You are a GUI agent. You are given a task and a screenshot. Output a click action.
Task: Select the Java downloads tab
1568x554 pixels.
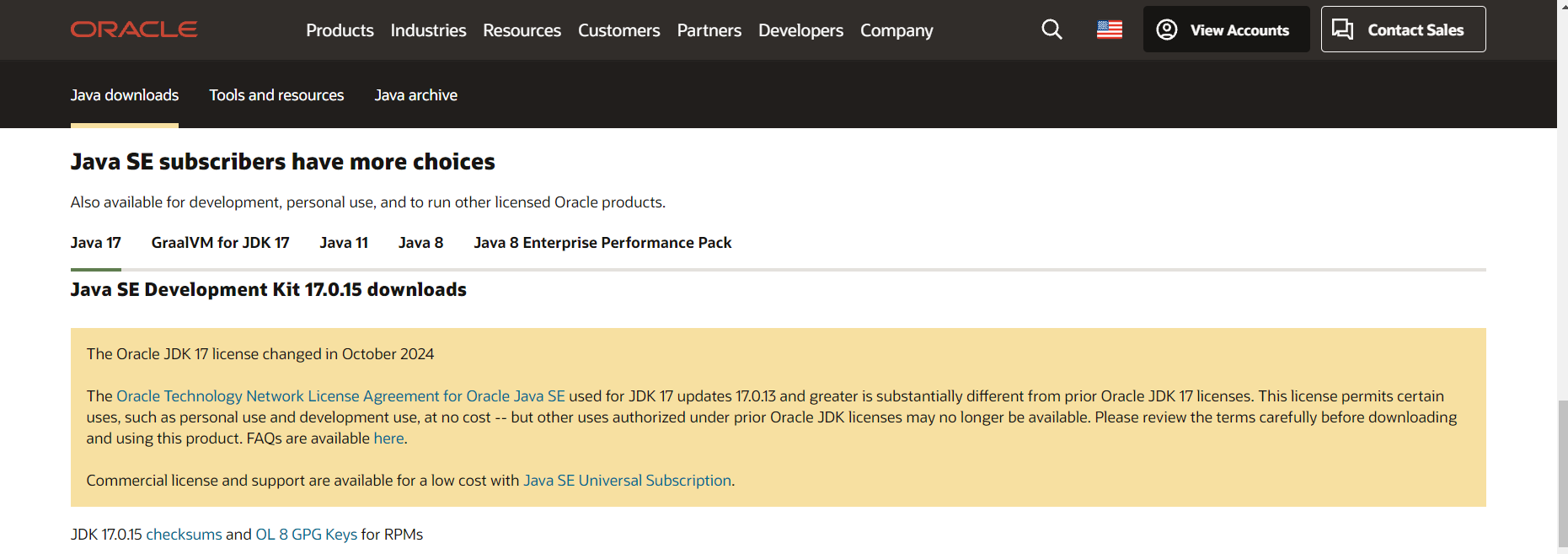click(125, 95)
